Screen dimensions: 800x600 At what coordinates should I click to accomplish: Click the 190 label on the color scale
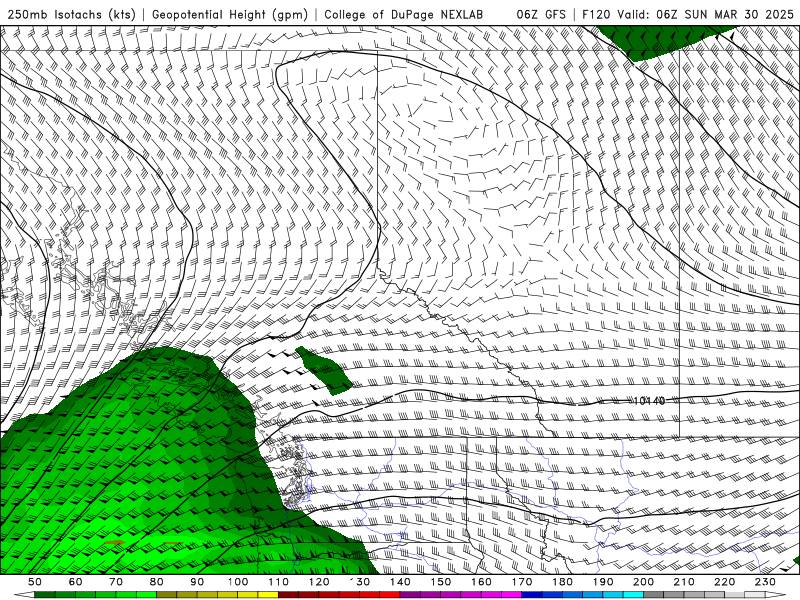pyautogui.click(x=604, y=582)
